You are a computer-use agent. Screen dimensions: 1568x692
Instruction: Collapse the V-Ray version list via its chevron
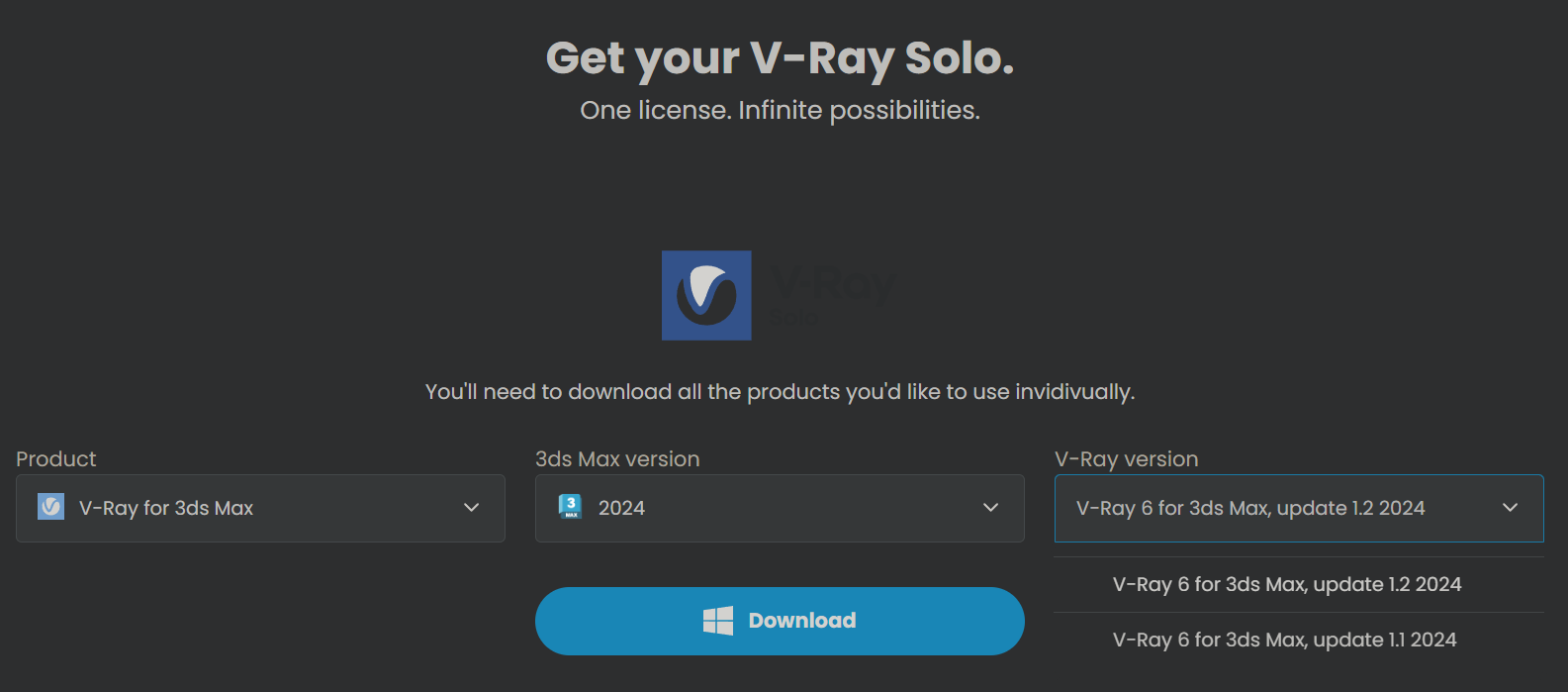1510,508
